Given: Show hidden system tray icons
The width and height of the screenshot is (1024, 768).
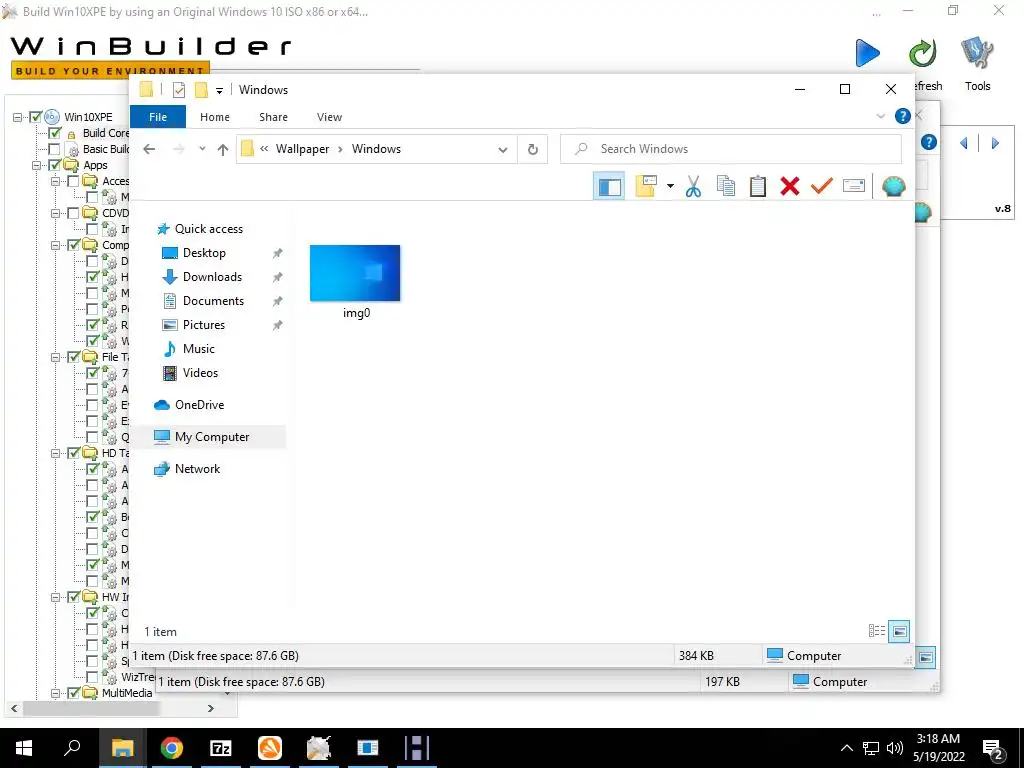Looking at the screenshot, I should 846,748.
